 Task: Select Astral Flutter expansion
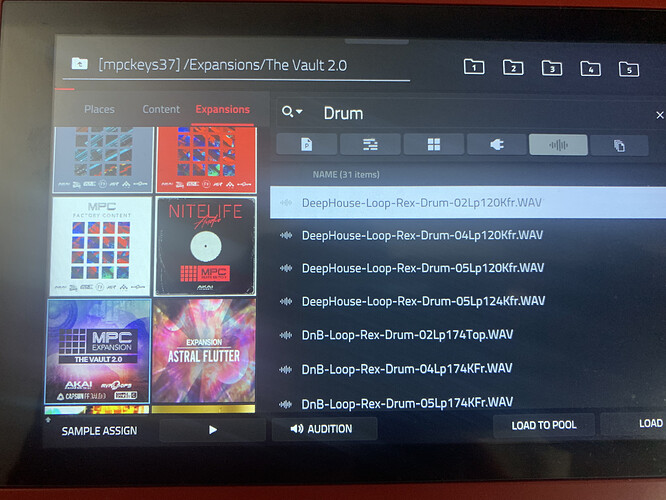[x=204, y=351]
